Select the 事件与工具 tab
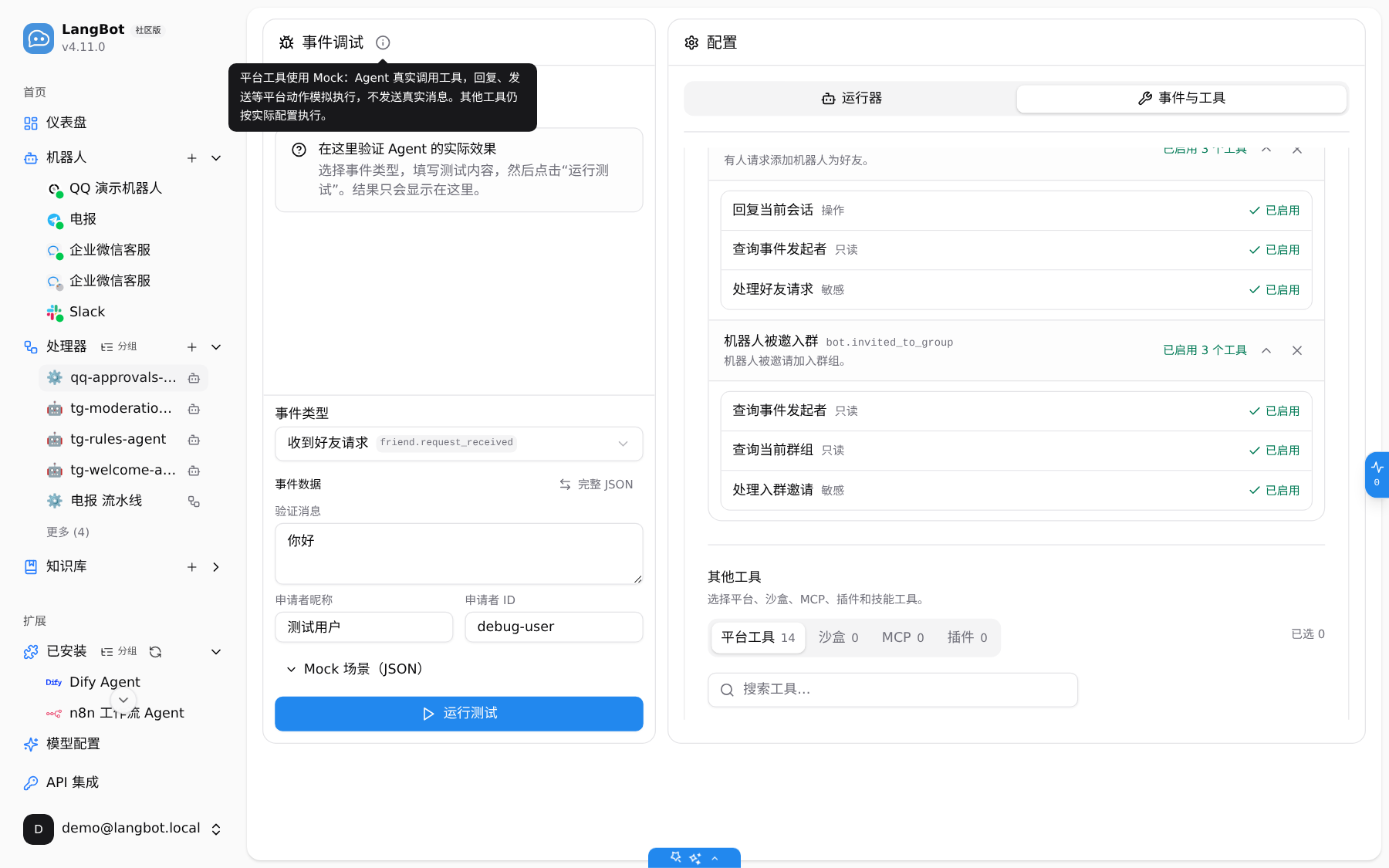The height and width of the screenshot is (868, 1389). click(x=1181, y=99)
